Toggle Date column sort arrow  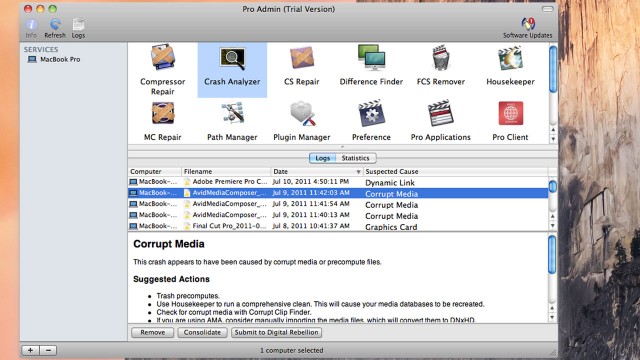[358, 172]
